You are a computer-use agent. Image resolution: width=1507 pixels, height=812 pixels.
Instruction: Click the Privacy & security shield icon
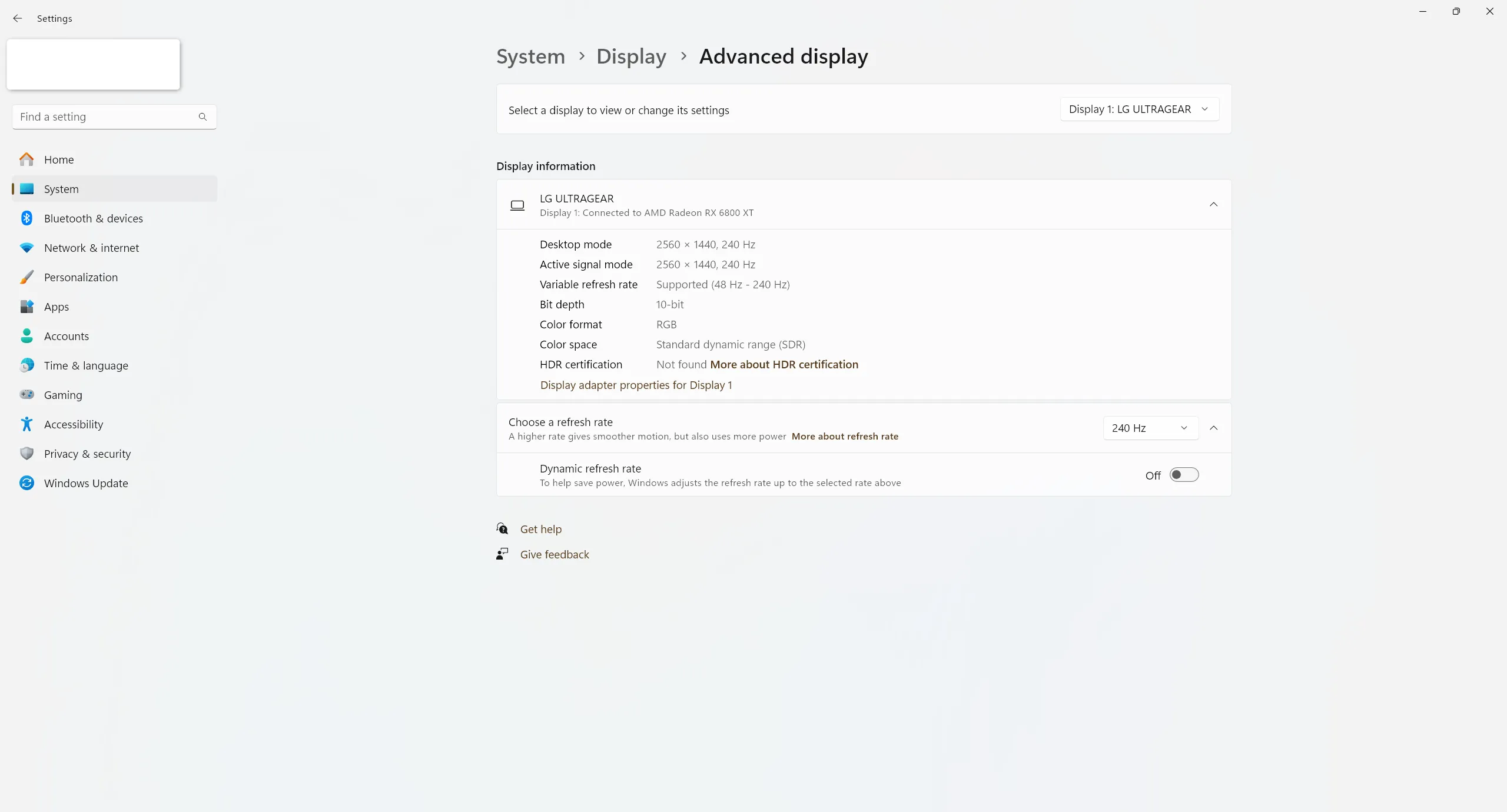point(26,454)
